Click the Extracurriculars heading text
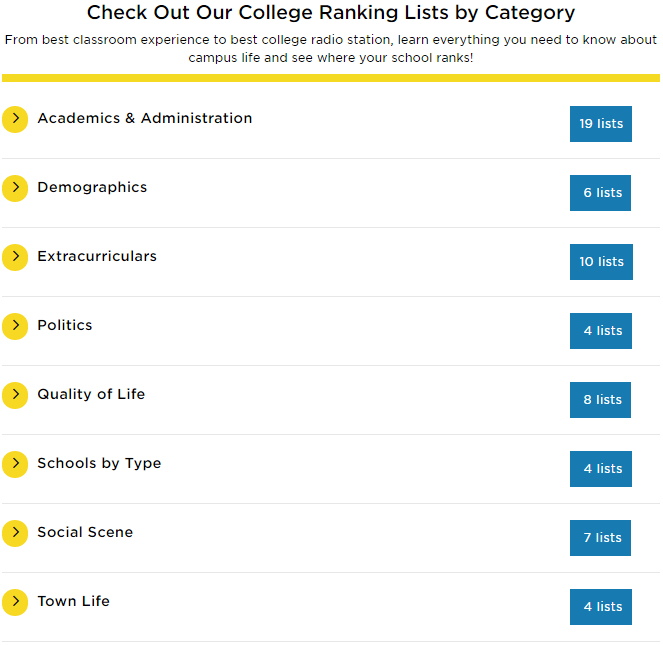Image resolution: width=663 pixels, height=645 pixels. [97, 256]
